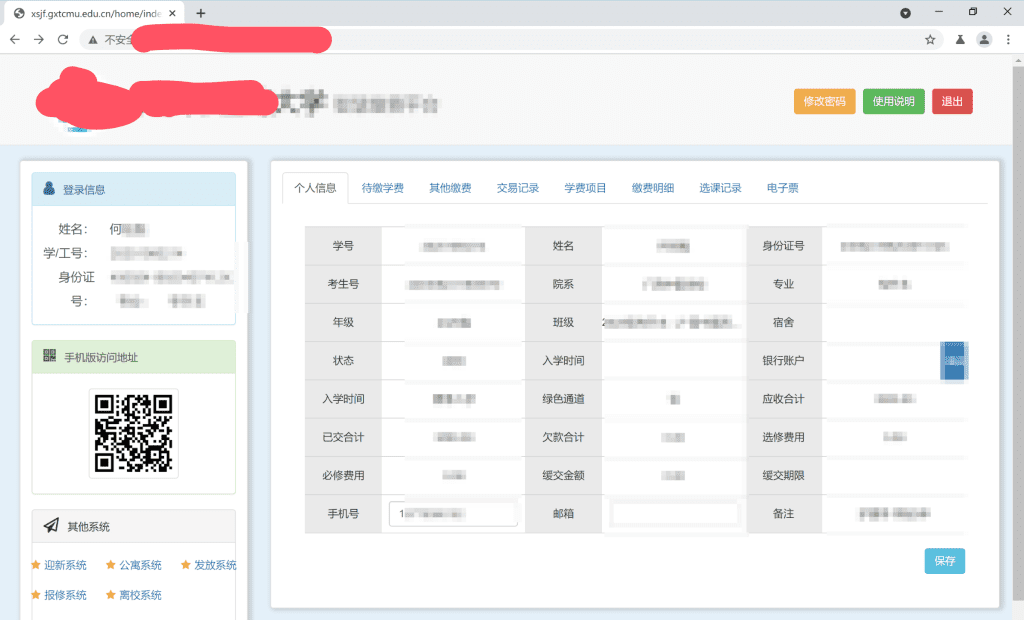Click the 邮箱 input field
Screen dimensions: 1024x620
coord(675,514)
